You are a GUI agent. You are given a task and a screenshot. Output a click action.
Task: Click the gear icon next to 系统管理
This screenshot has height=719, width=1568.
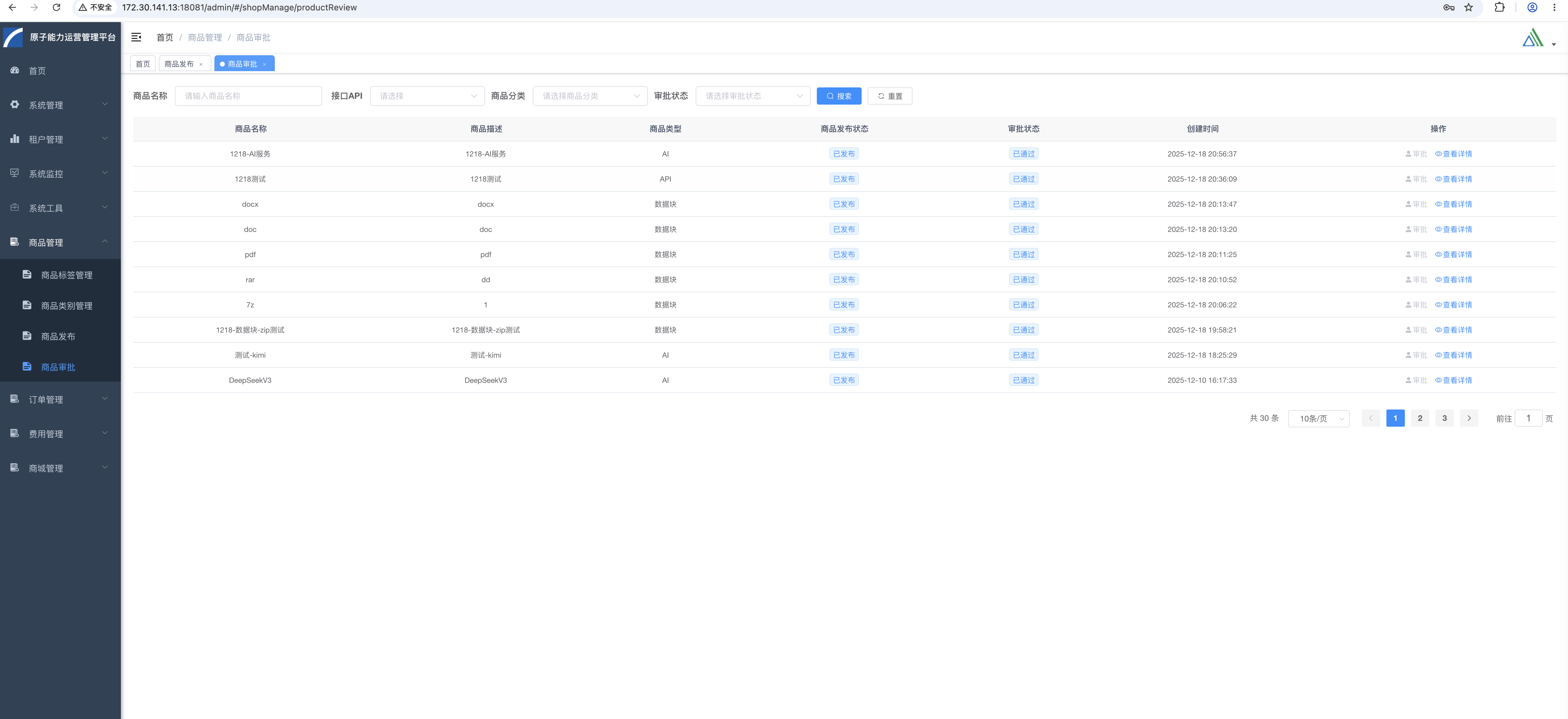(x=15, y=105)
